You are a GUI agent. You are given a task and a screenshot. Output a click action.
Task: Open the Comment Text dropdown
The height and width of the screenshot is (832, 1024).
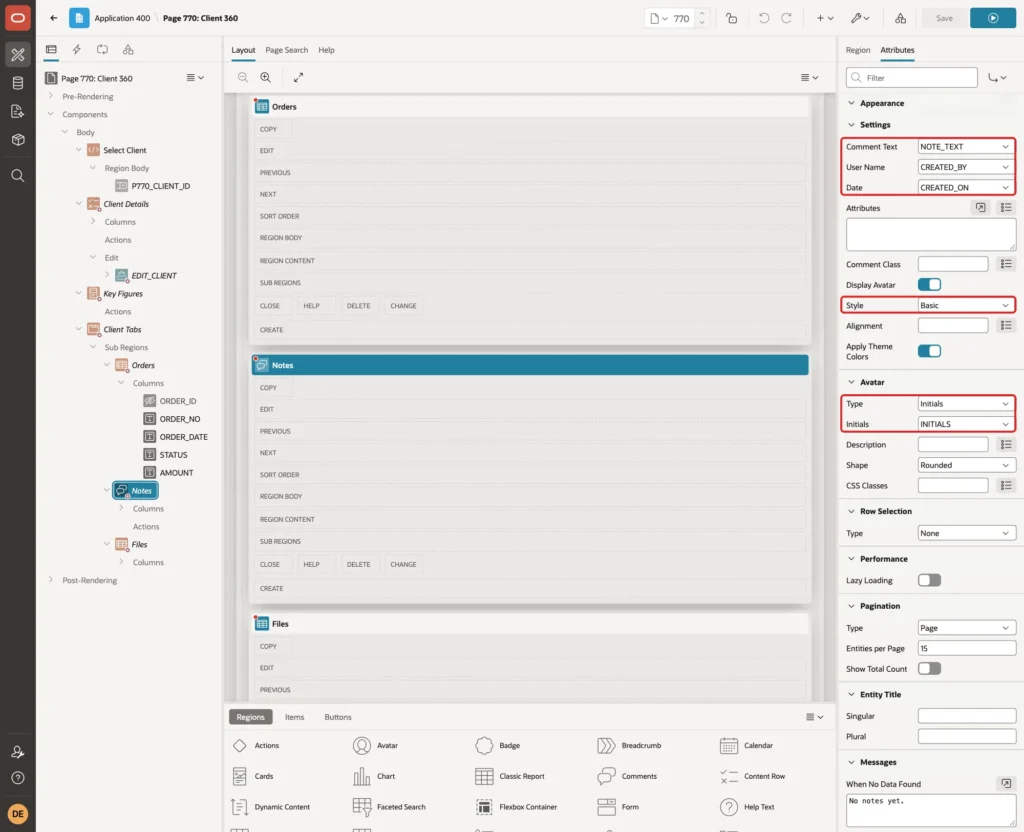(965, 147)
